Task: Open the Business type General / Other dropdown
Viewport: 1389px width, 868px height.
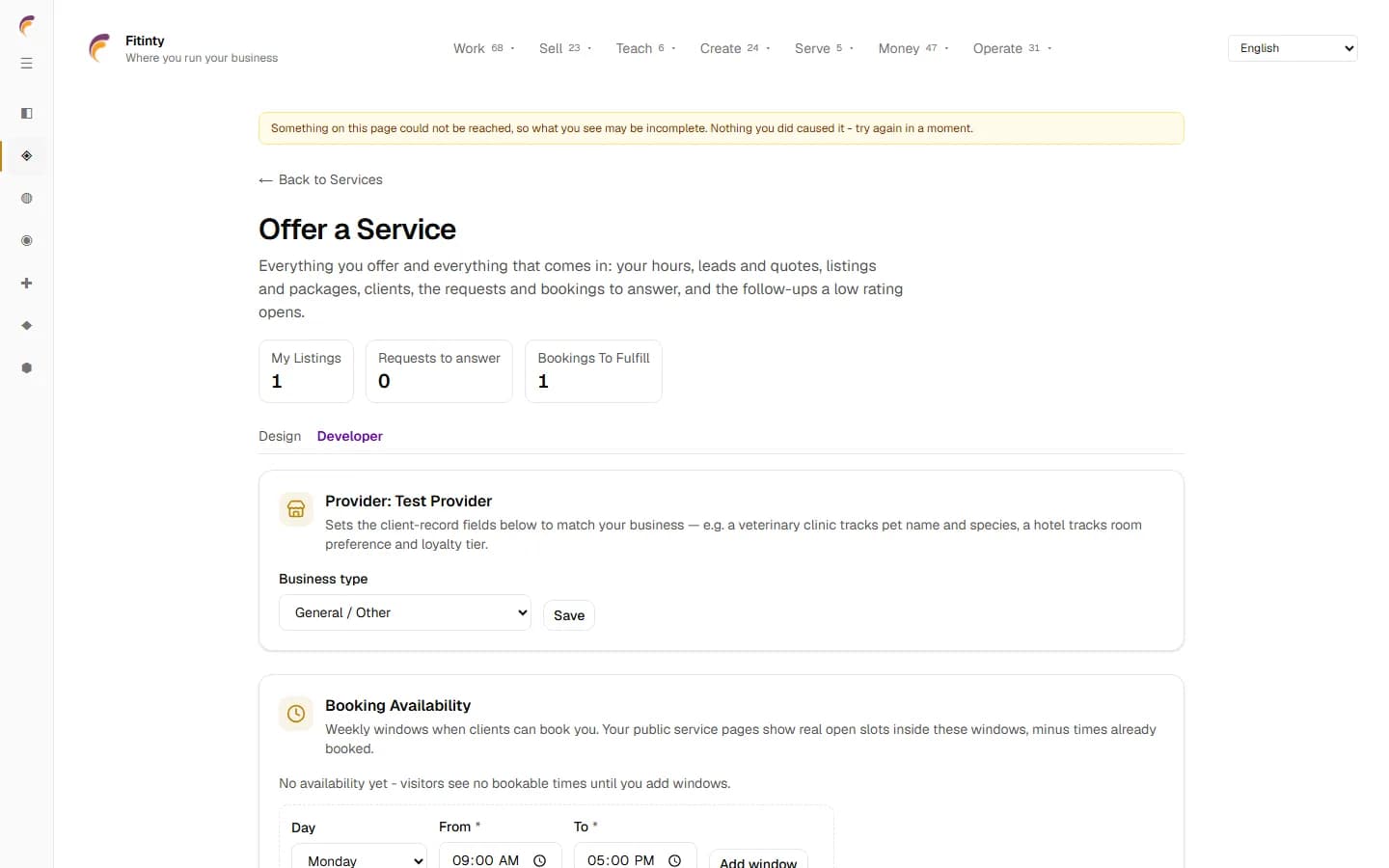Action: pyautogui.click(x=405, y=612)
